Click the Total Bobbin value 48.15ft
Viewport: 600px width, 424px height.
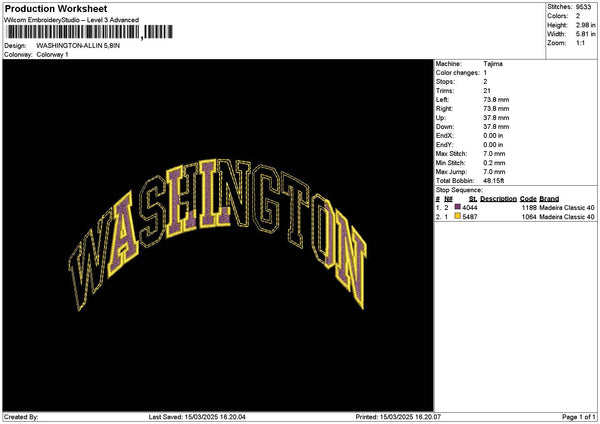pos(494,181)
